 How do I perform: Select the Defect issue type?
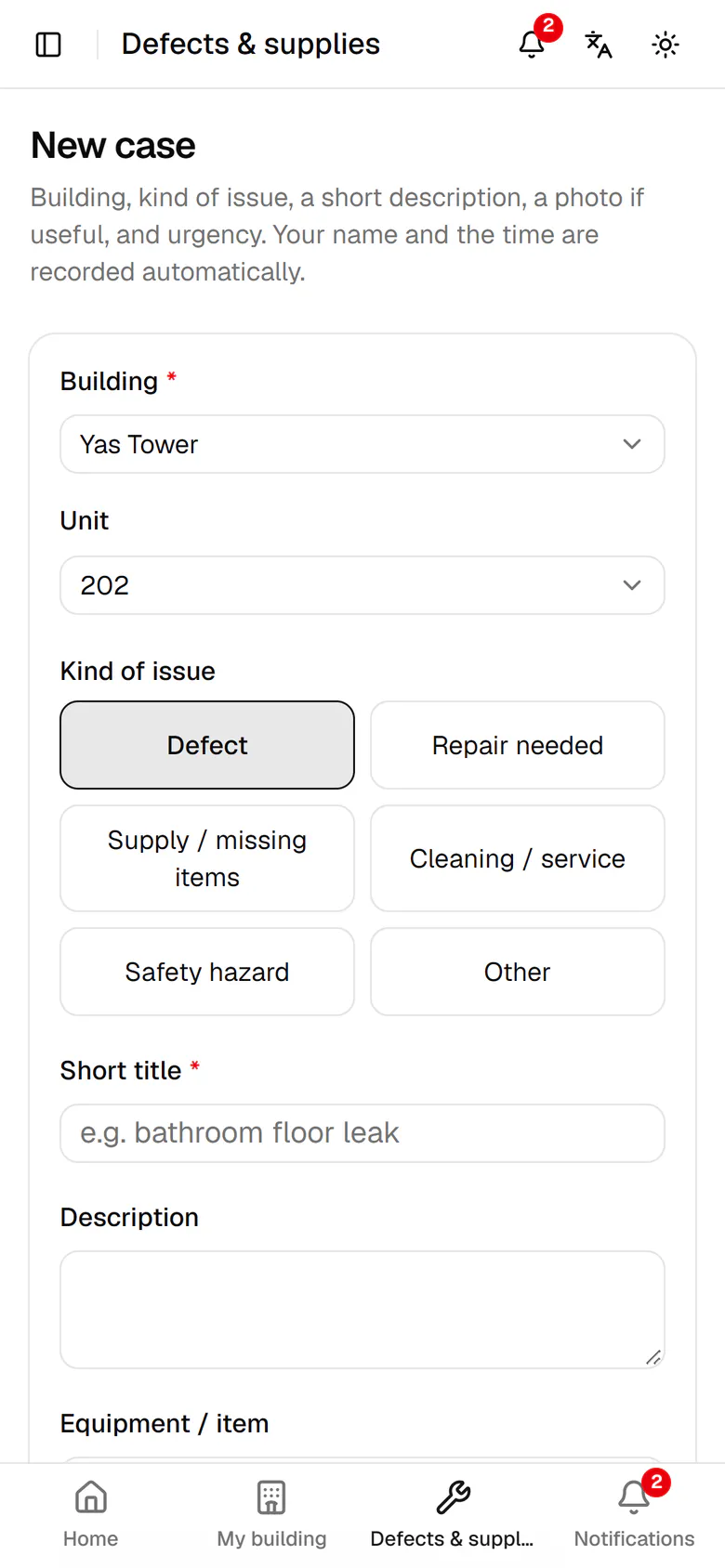click(207, 745)
